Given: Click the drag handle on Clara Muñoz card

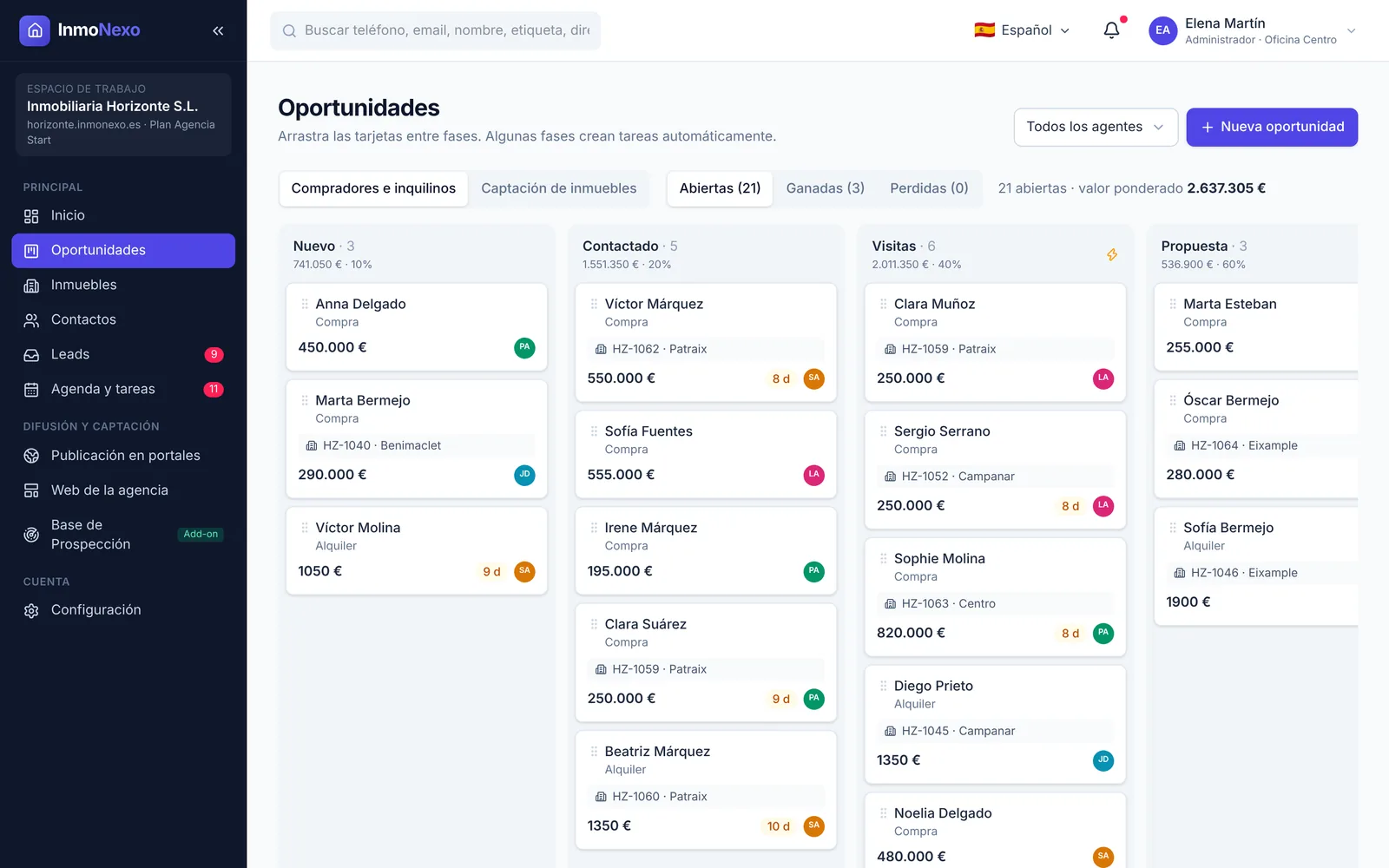Looking at the screenshot, I should (884, 304).
